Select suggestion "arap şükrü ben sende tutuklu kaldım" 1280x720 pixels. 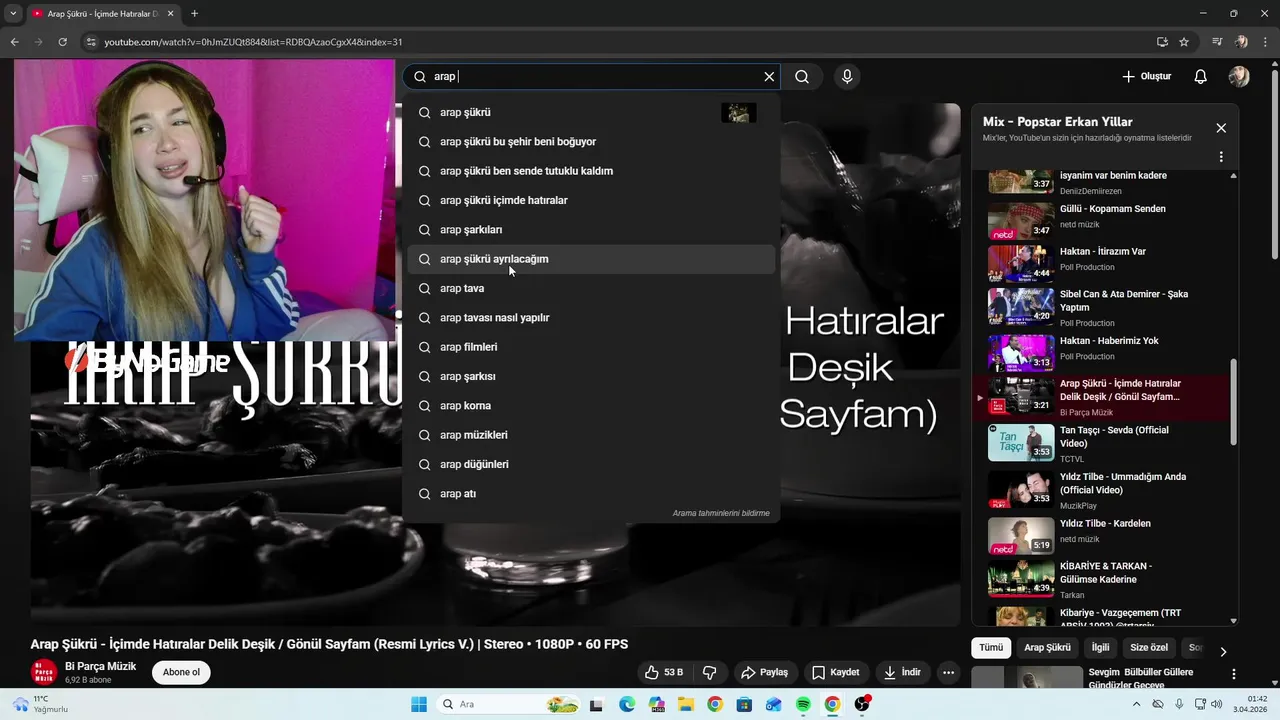(x=591, y=171)
